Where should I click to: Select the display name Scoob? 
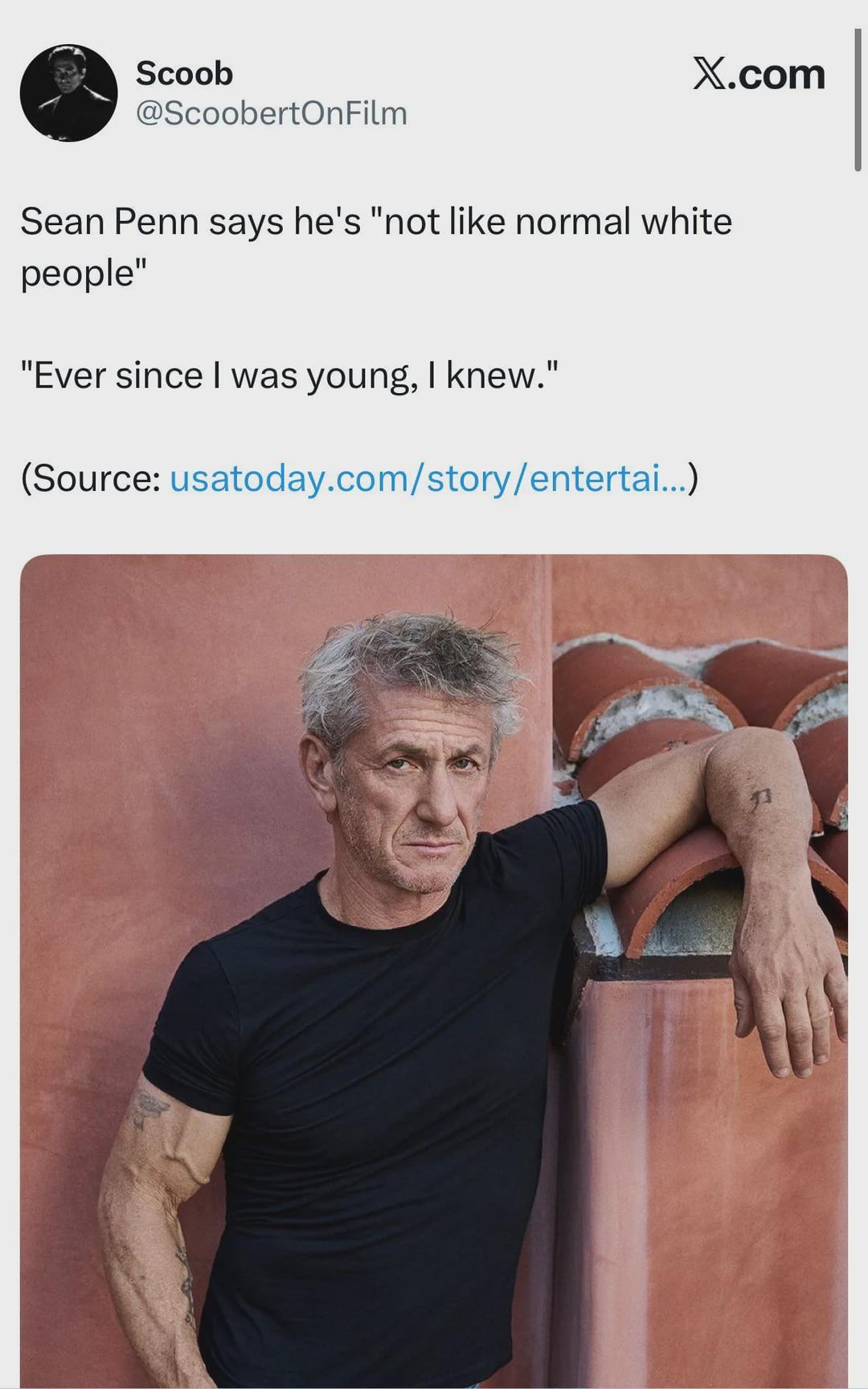[x=184, y=73]
